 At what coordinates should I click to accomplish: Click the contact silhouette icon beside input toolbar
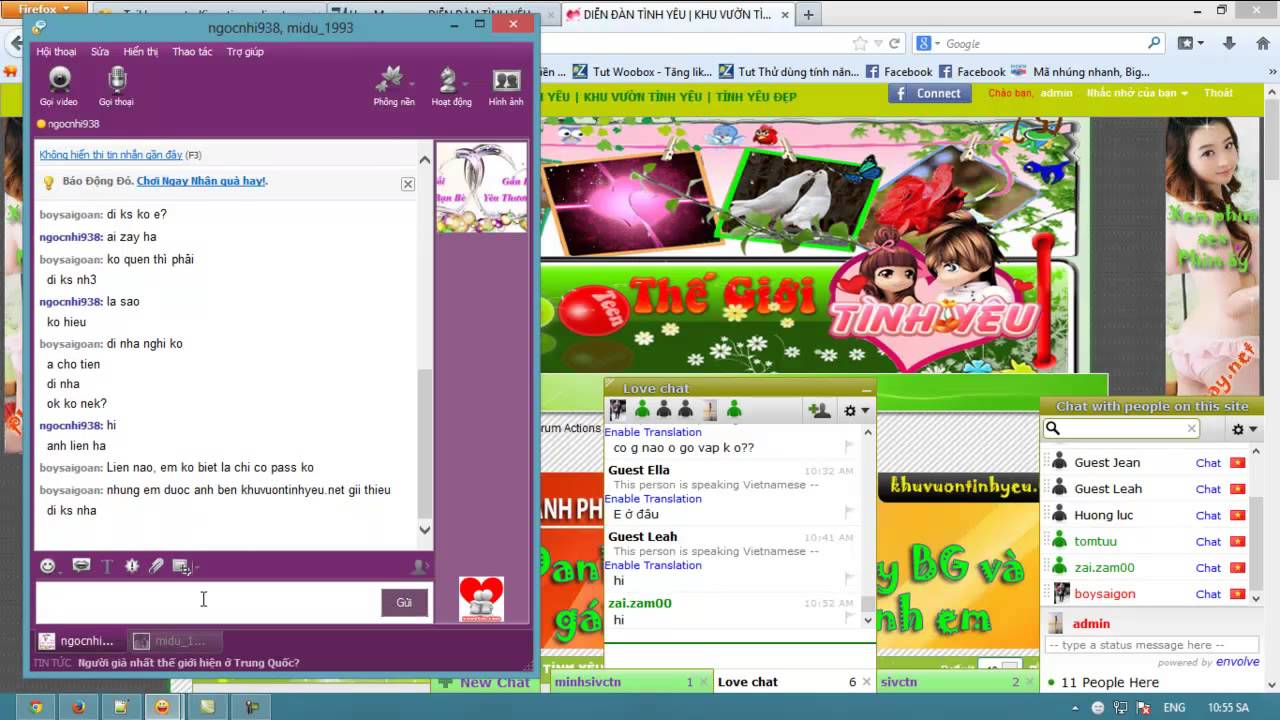(x=420, y=566)
